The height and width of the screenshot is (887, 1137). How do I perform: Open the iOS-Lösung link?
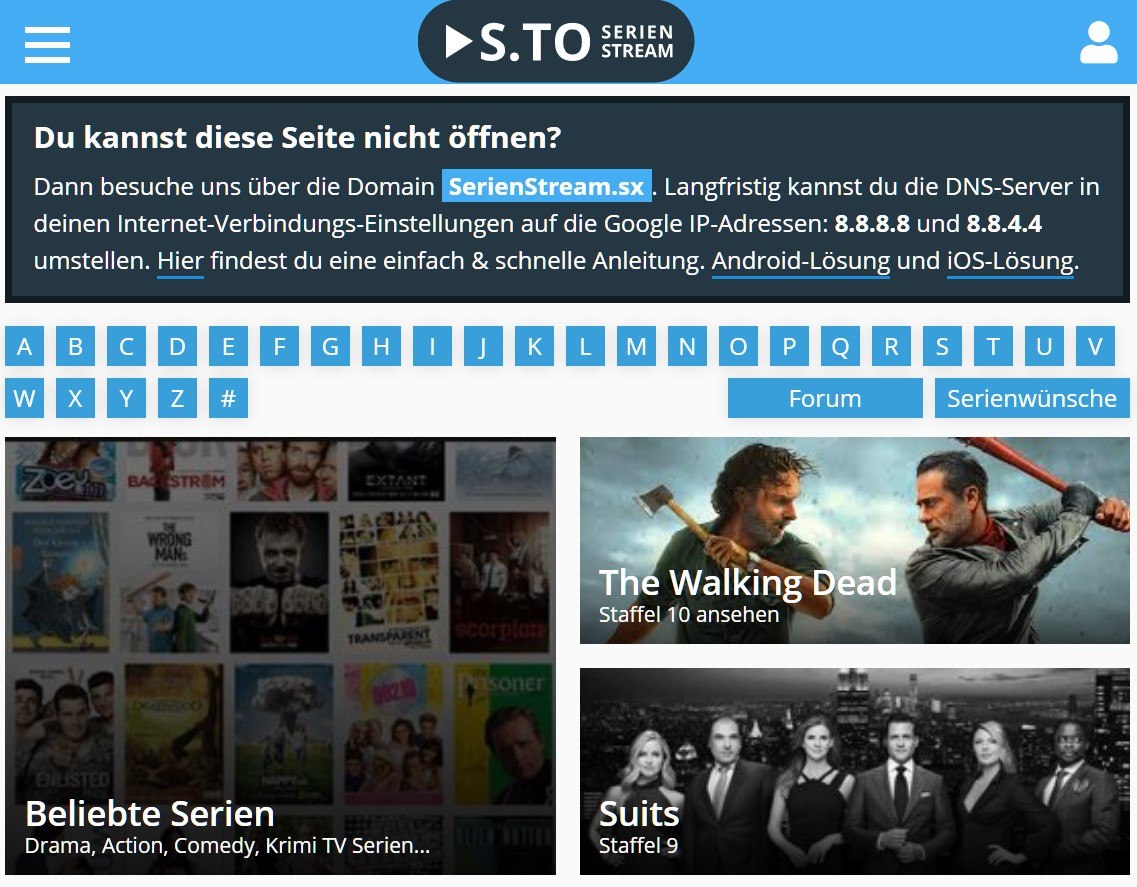pos(1011,260)
